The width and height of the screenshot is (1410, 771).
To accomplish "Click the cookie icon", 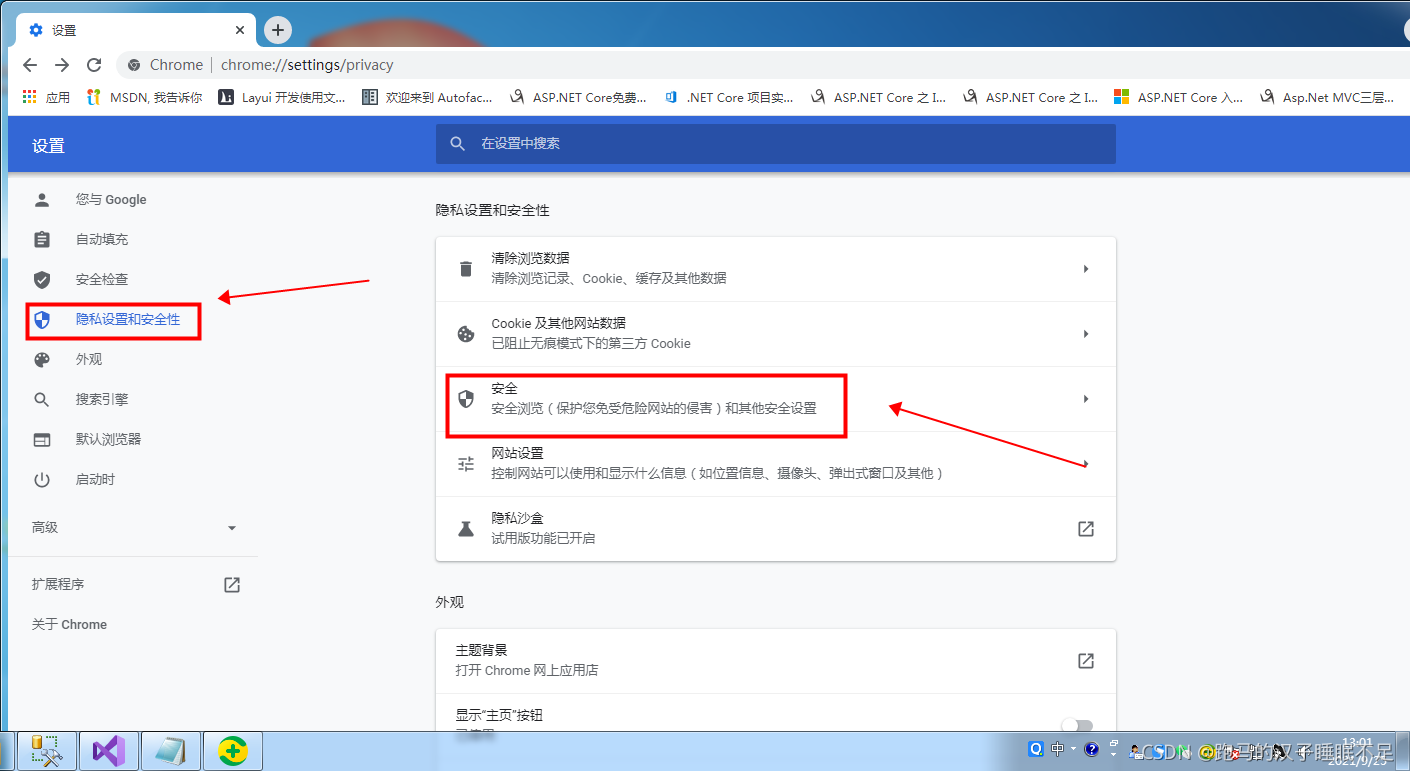I will pos(466,334).
